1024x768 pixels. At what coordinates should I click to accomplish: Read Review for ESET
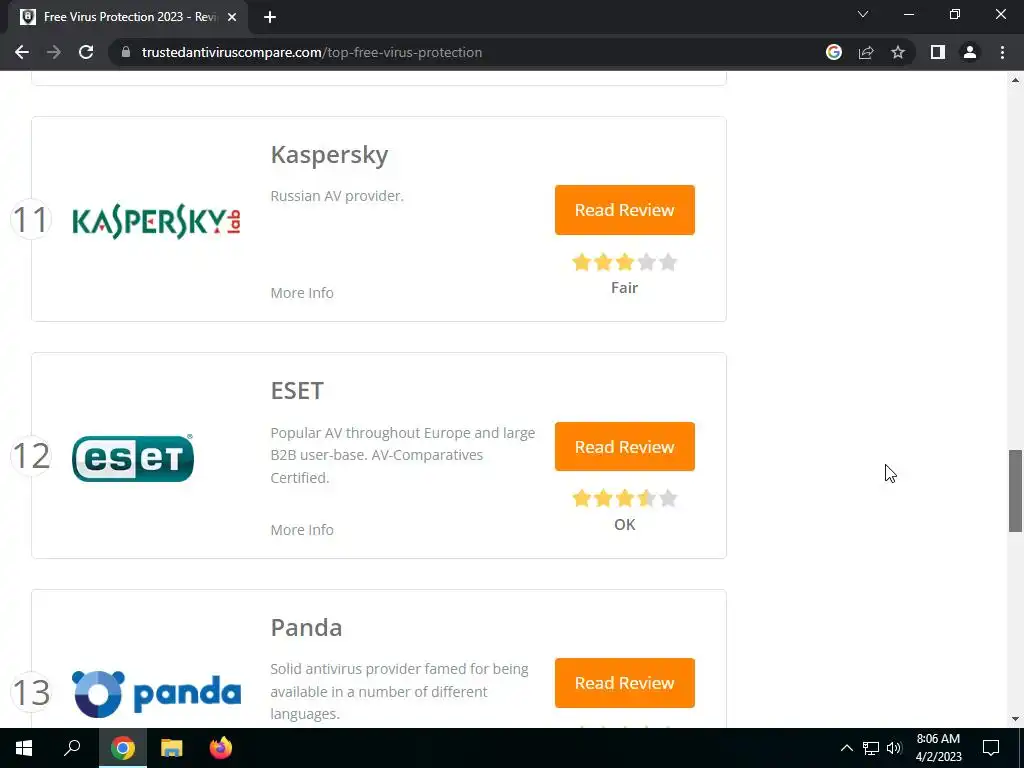(624, 447)
